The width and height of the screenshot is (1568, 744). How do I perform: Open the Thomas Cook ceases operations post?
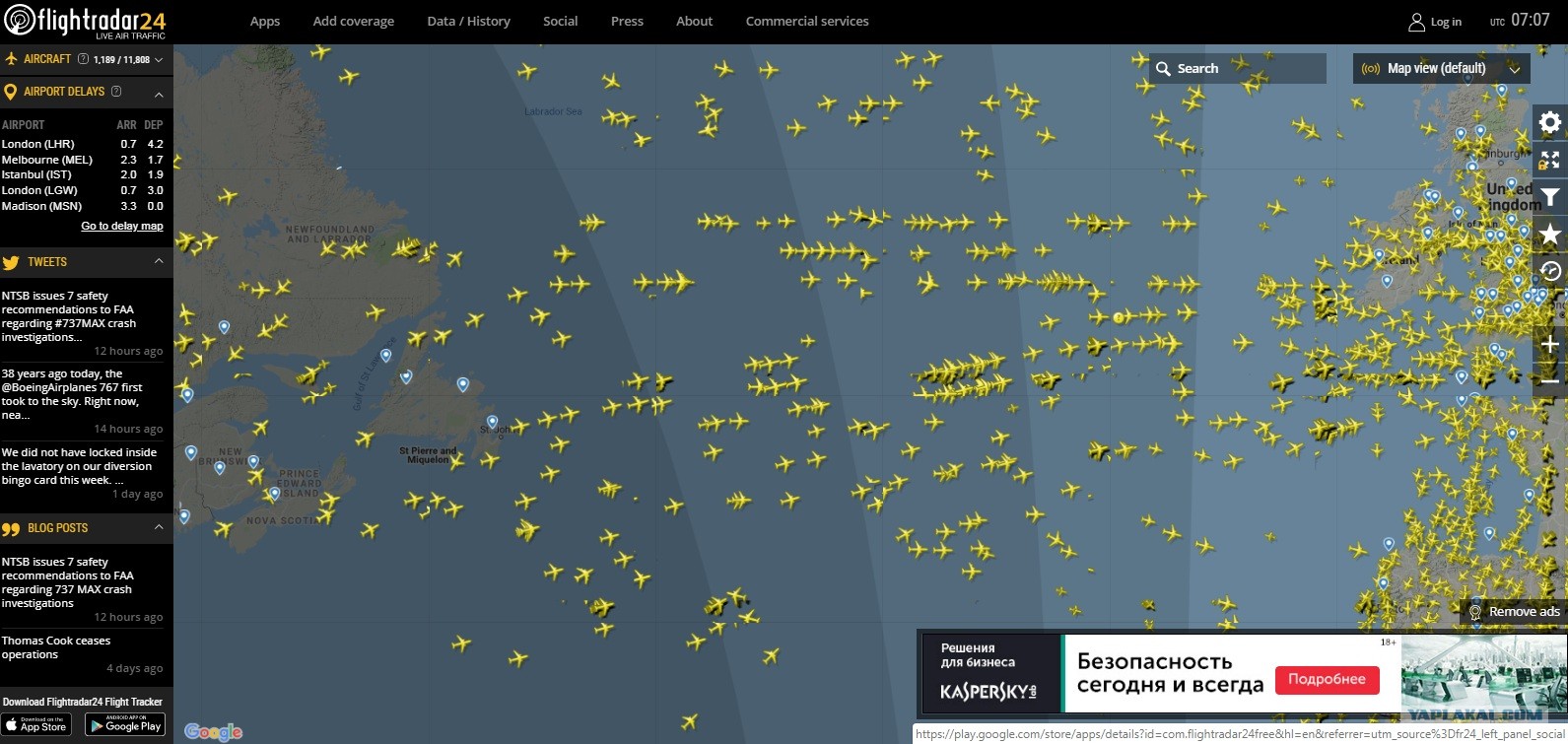(56, 647)
